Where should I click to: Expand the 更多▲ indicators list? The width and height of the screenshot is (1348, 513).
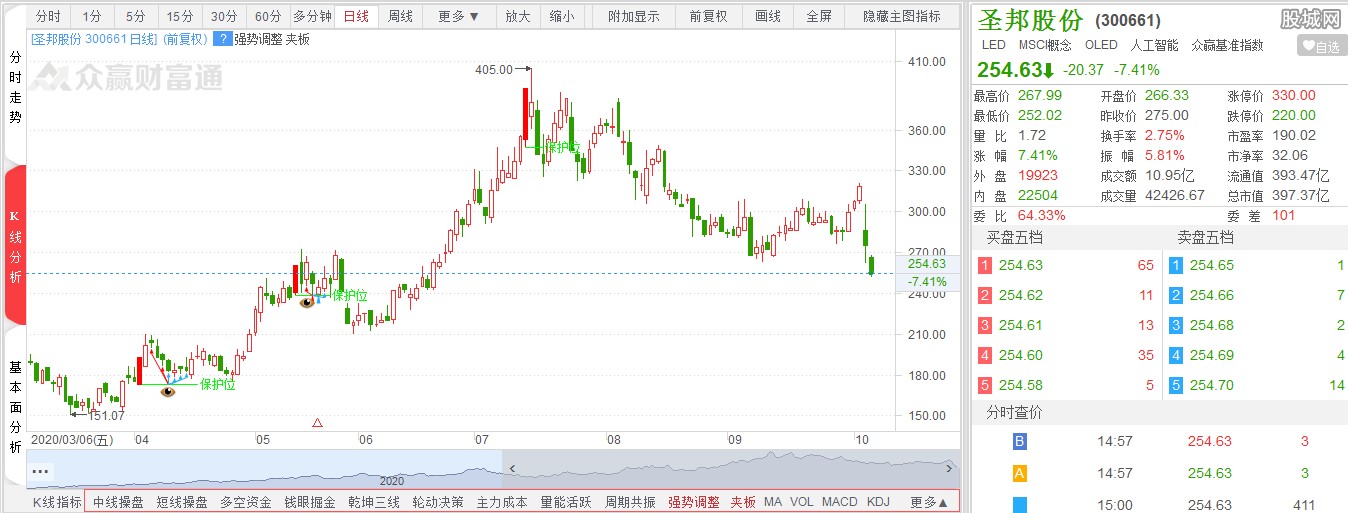(x=929, y=502)
